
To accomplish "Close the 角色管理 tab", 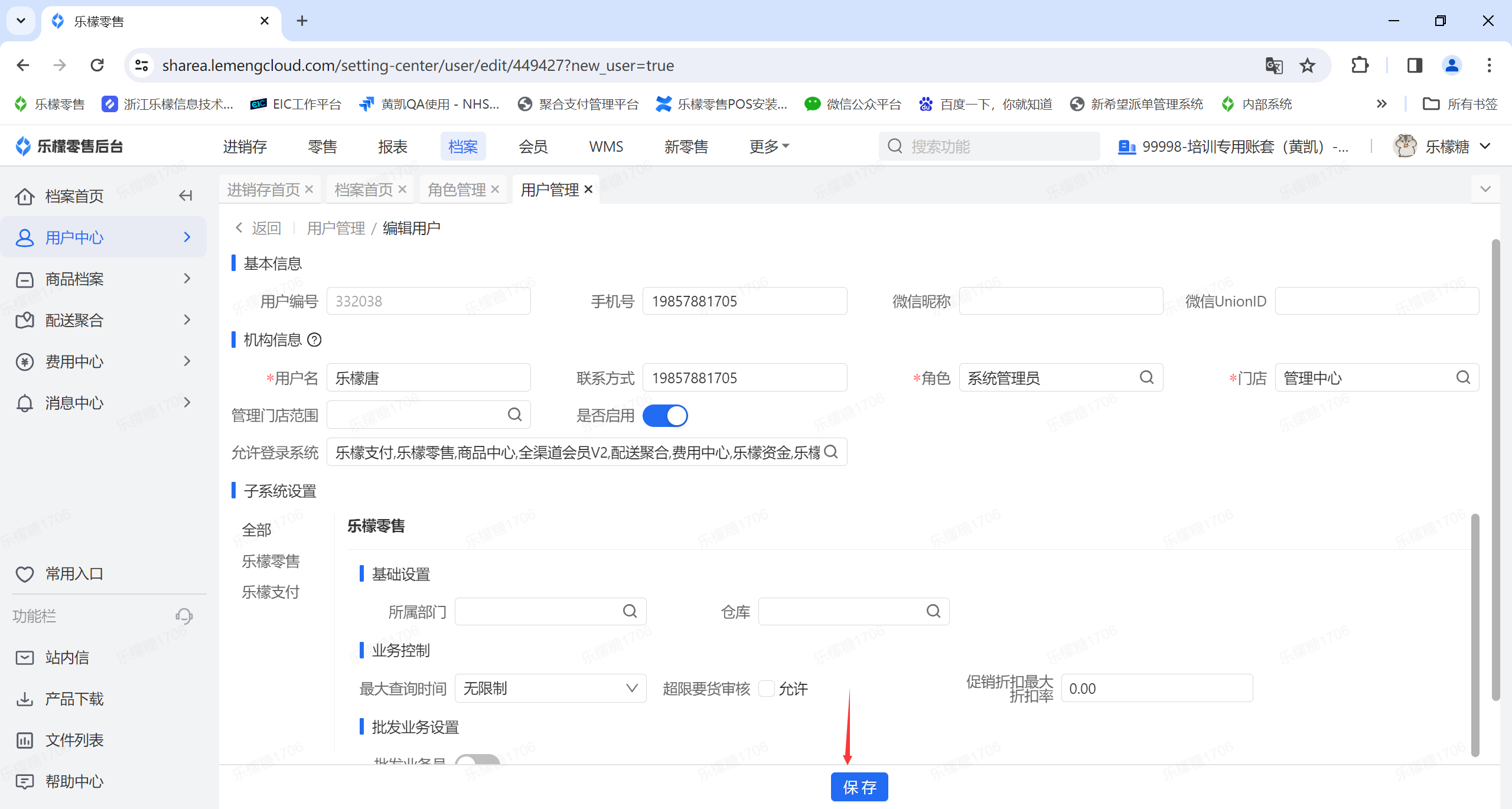I will coord(495,190).
